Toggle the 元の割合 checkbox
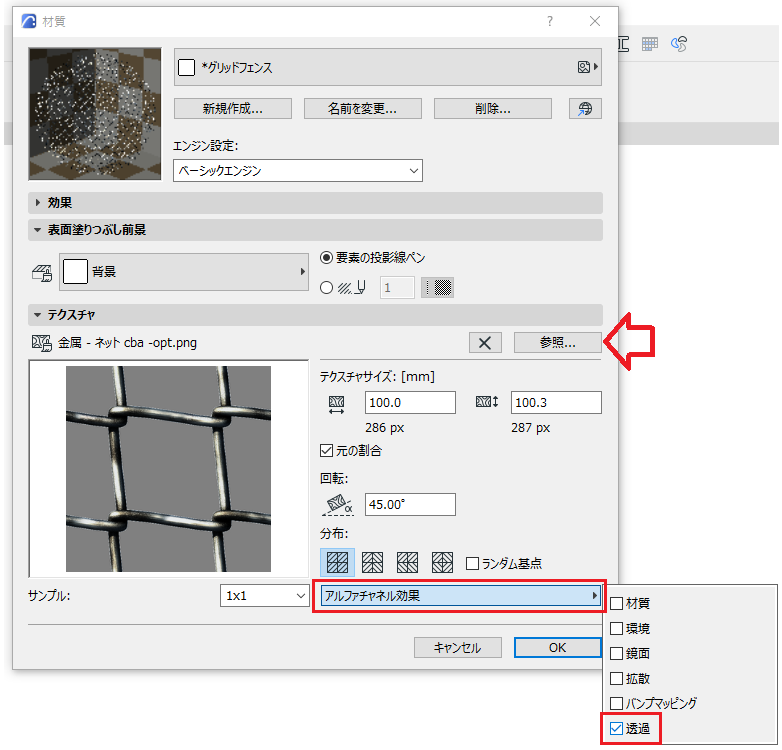The image size is (782, 750). [326, 451]
